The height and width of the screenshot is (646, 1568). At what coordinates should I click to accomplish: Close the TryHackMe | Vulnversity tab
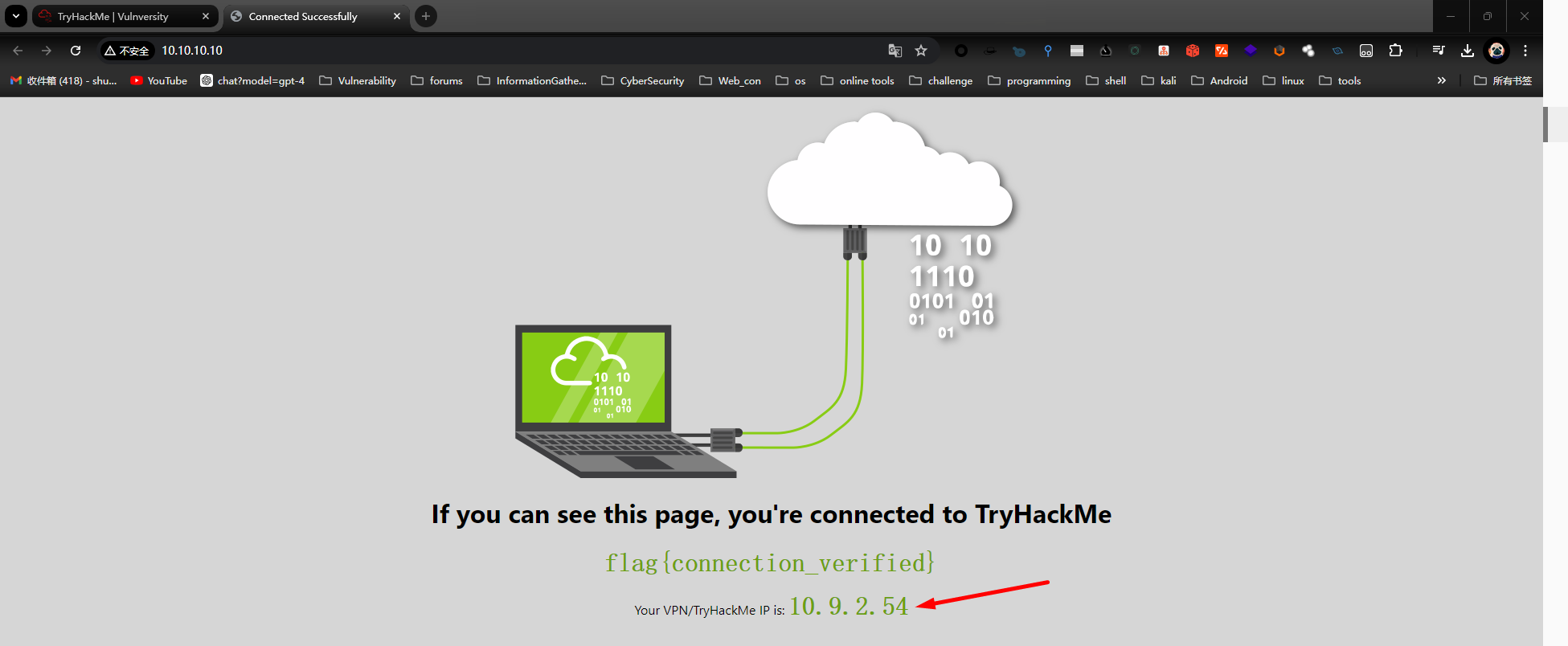click(206, 16)
